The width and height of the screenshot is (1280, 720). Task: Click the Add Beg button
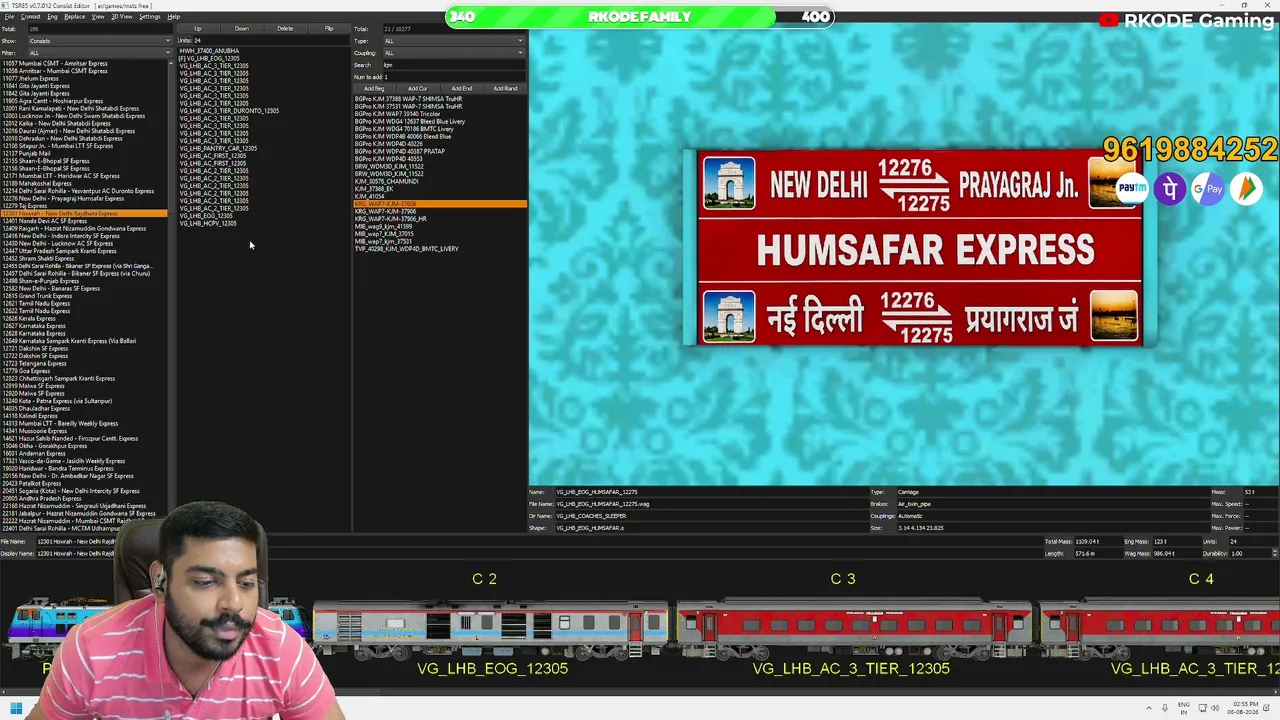click(374, 89)
